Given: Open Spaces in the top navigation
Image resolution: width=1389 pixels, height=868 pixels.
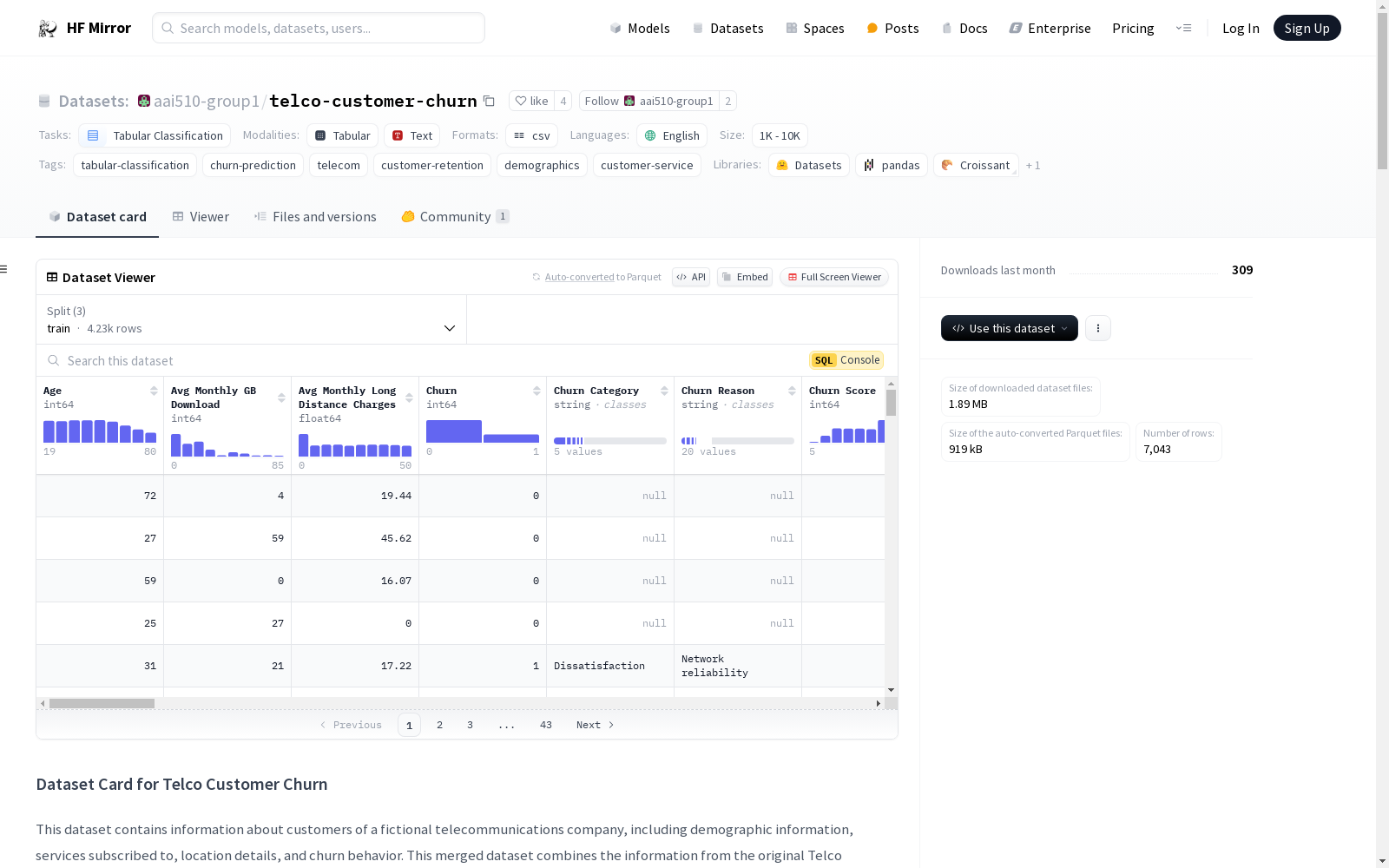Looking at the screenshot, I should (815, 28).
